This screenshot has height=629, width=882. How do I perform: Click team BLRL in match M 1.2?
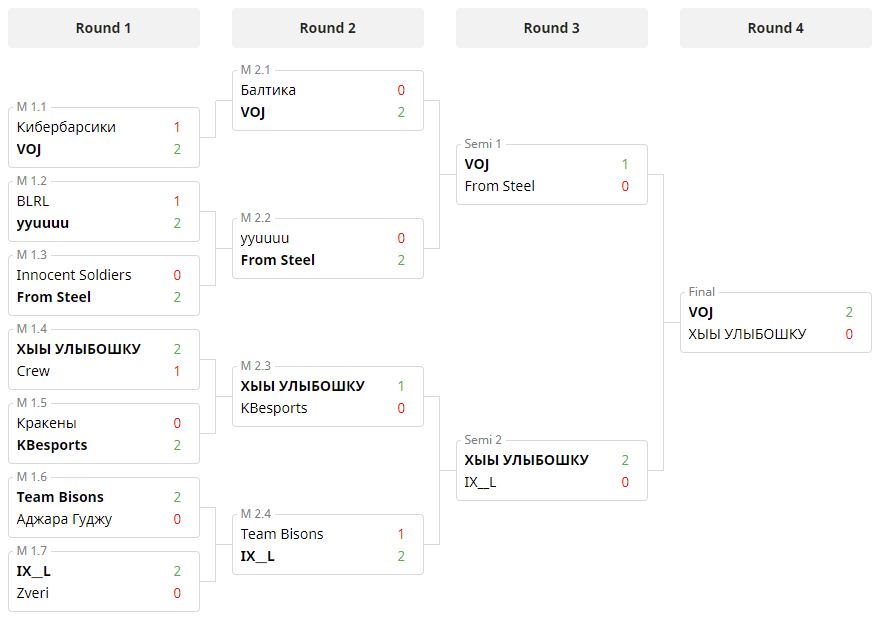(33, 201)
